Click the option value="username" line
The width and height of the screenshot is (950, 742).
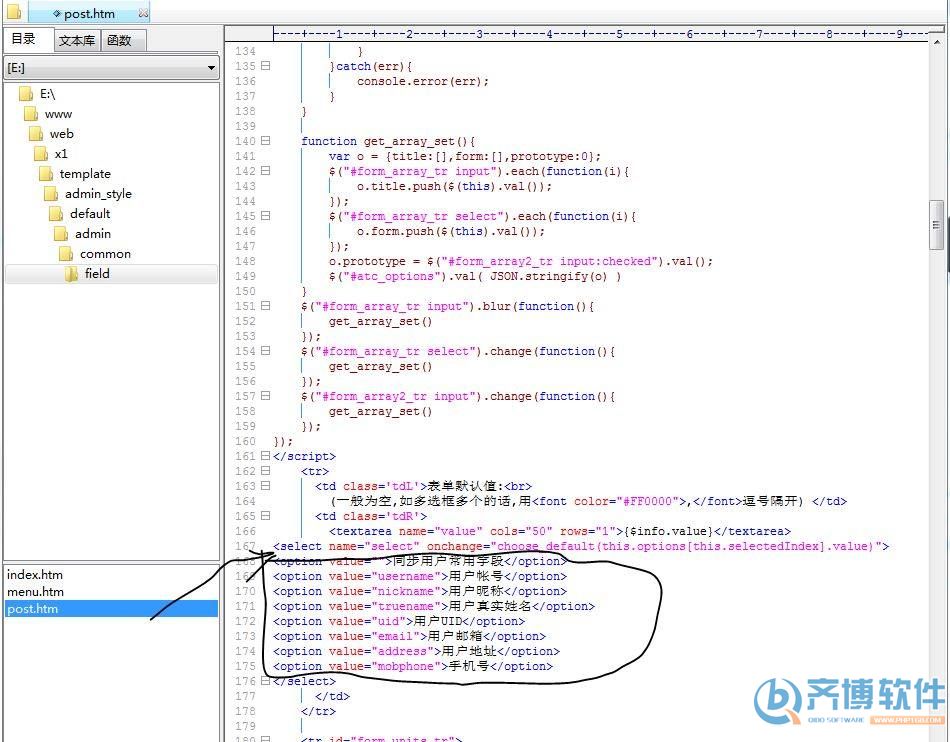click(420, 576)
